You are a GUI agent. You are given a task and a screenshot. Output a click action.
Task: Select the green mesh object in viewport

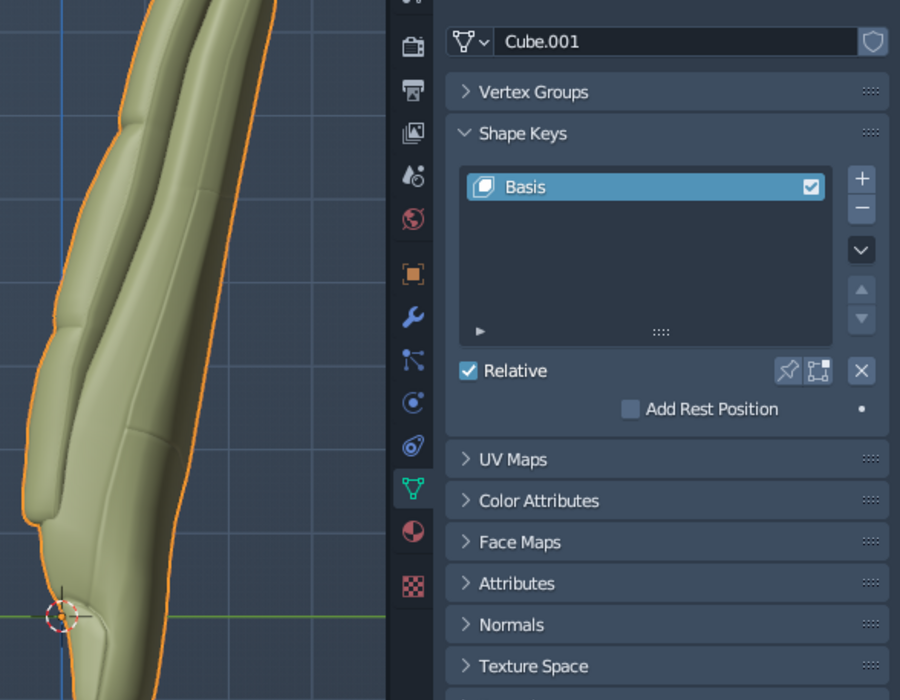tap(143, 344)
